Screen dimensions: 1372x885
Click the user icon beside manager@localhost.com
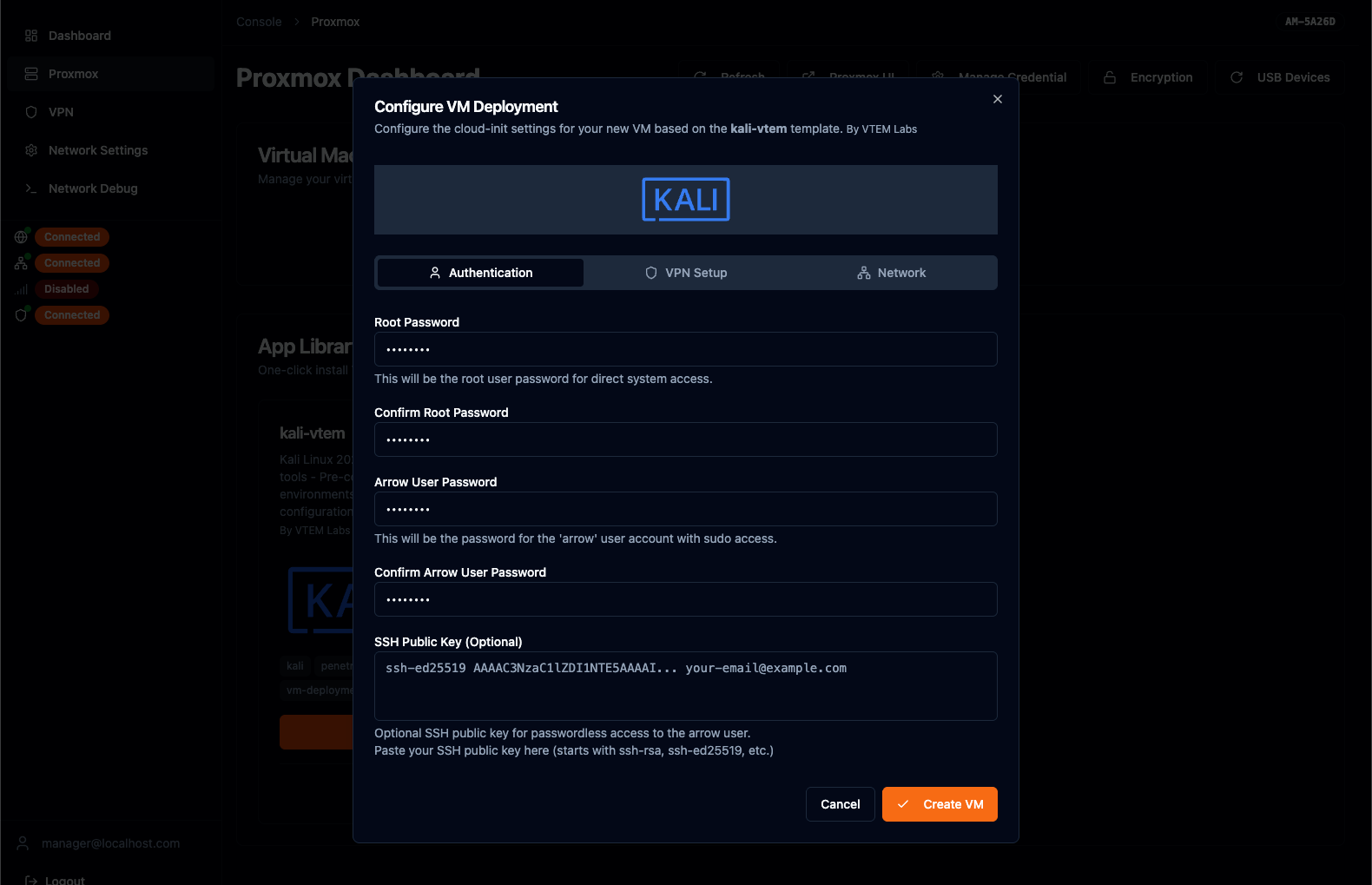click(x=23, y=843)
